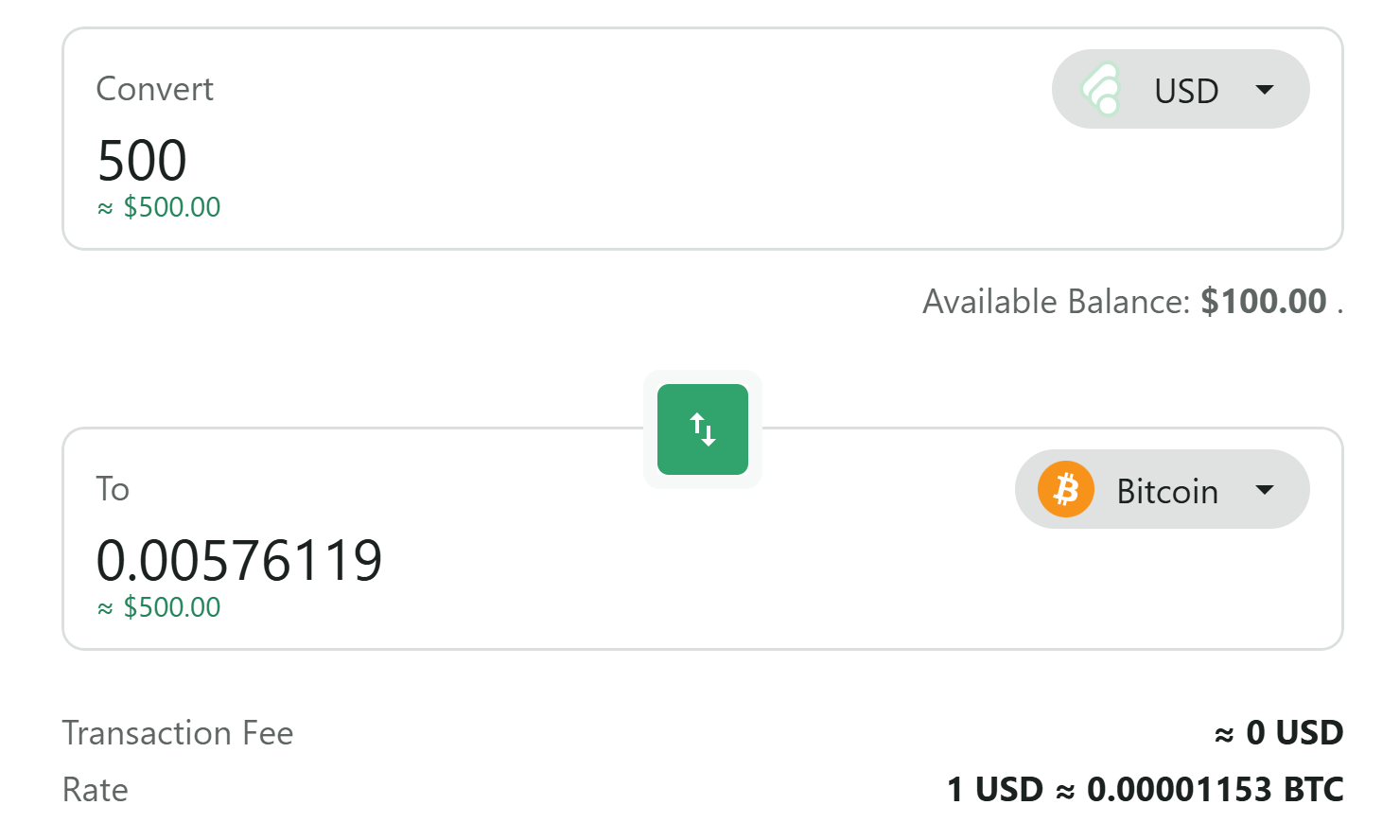Click the Convert heading label

point(155,89)
